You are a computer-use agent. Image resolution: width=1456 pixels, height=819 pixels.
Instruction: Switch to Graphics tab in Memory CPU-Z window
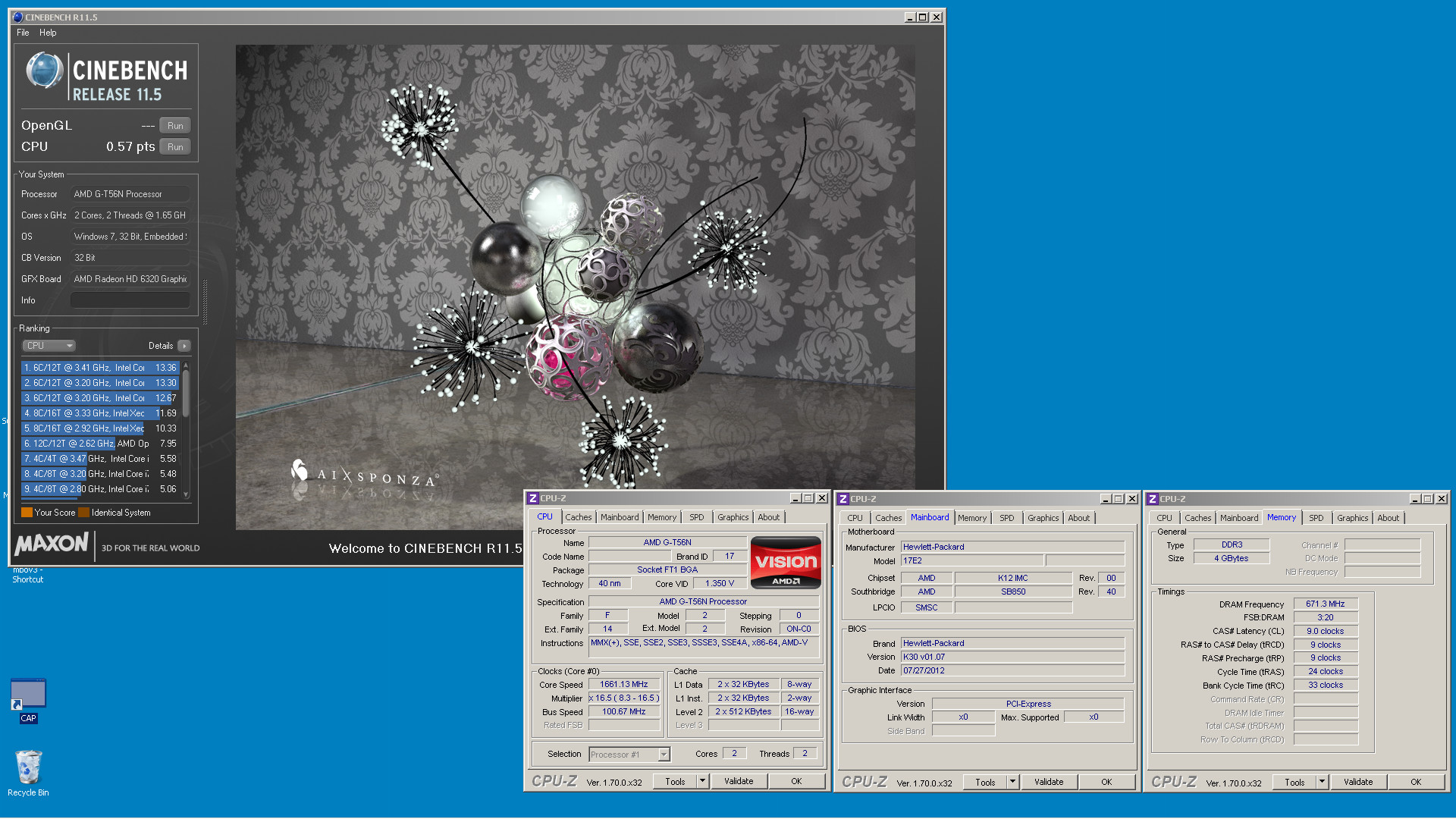click(x=1352, y=518)
